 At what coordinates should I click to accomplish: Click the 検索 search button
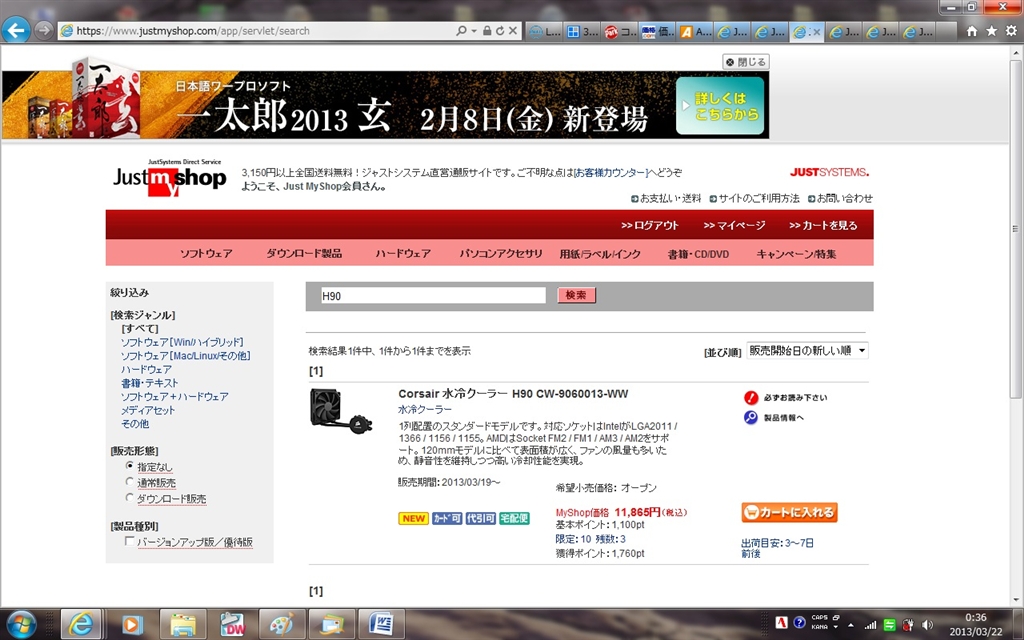point(576,295)
